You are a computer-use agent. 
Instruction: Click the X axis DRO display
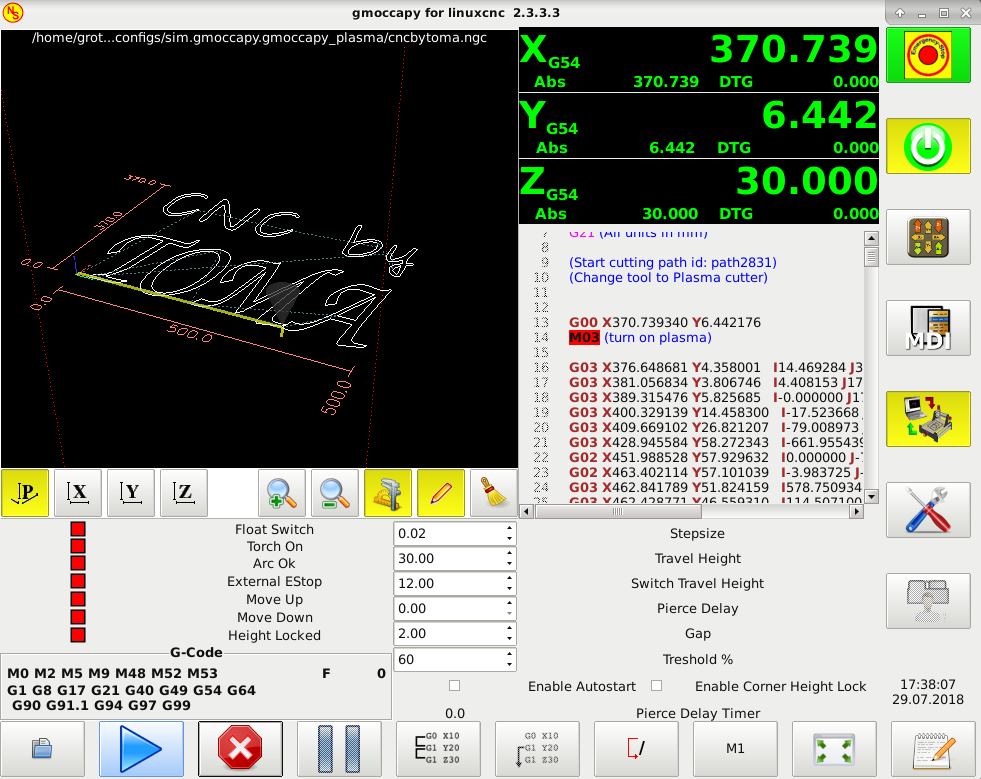(699, 60)
